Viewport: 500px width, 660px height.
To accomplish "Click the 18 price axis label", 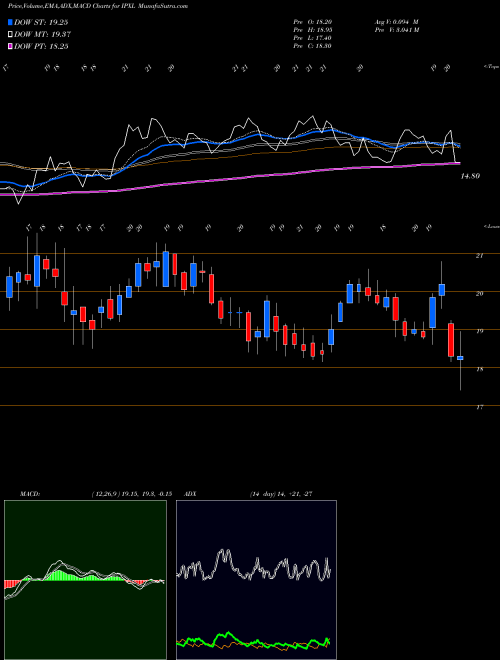I will [x=479, y=369].
